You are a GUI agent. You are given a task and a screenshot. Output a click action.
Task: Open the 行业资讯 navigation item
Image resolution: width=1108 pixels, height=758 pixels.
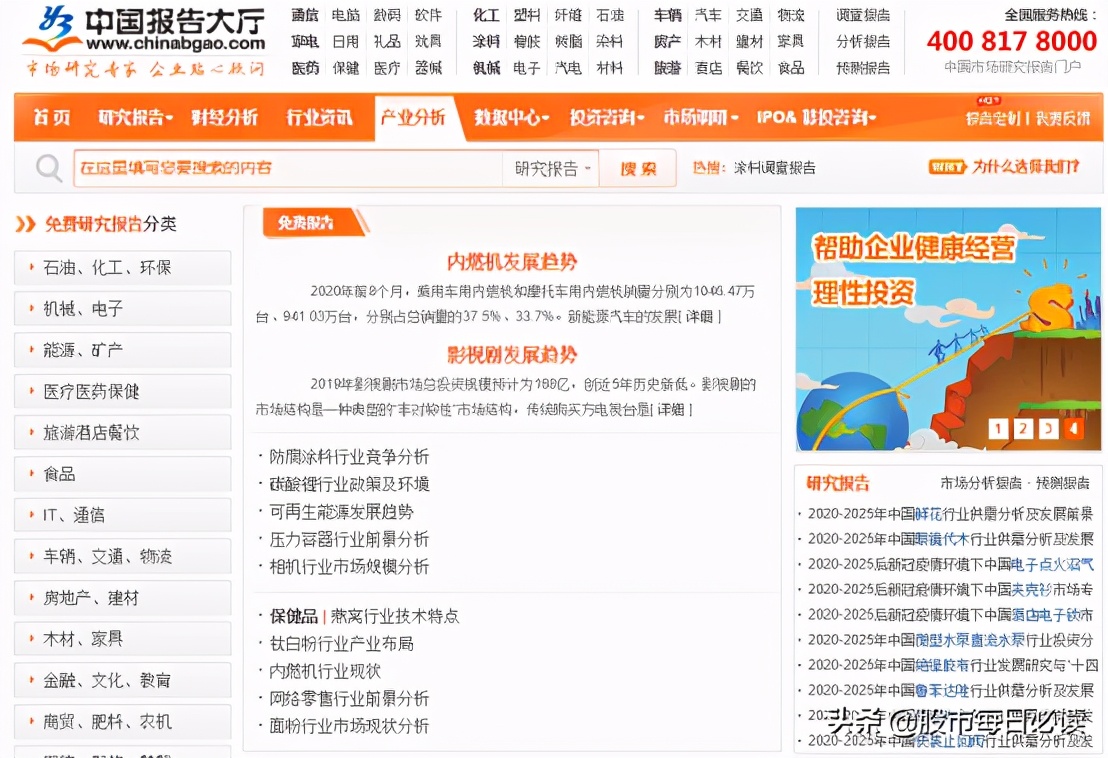321,118
